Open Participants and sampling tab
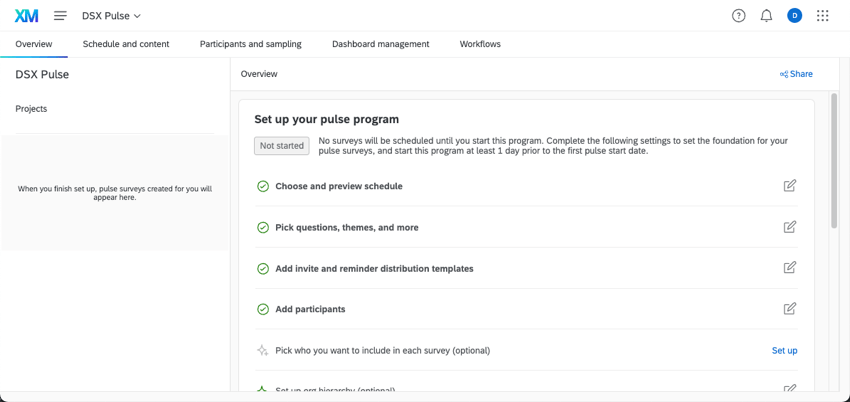850x402 pixels. [x=250, y=44]
